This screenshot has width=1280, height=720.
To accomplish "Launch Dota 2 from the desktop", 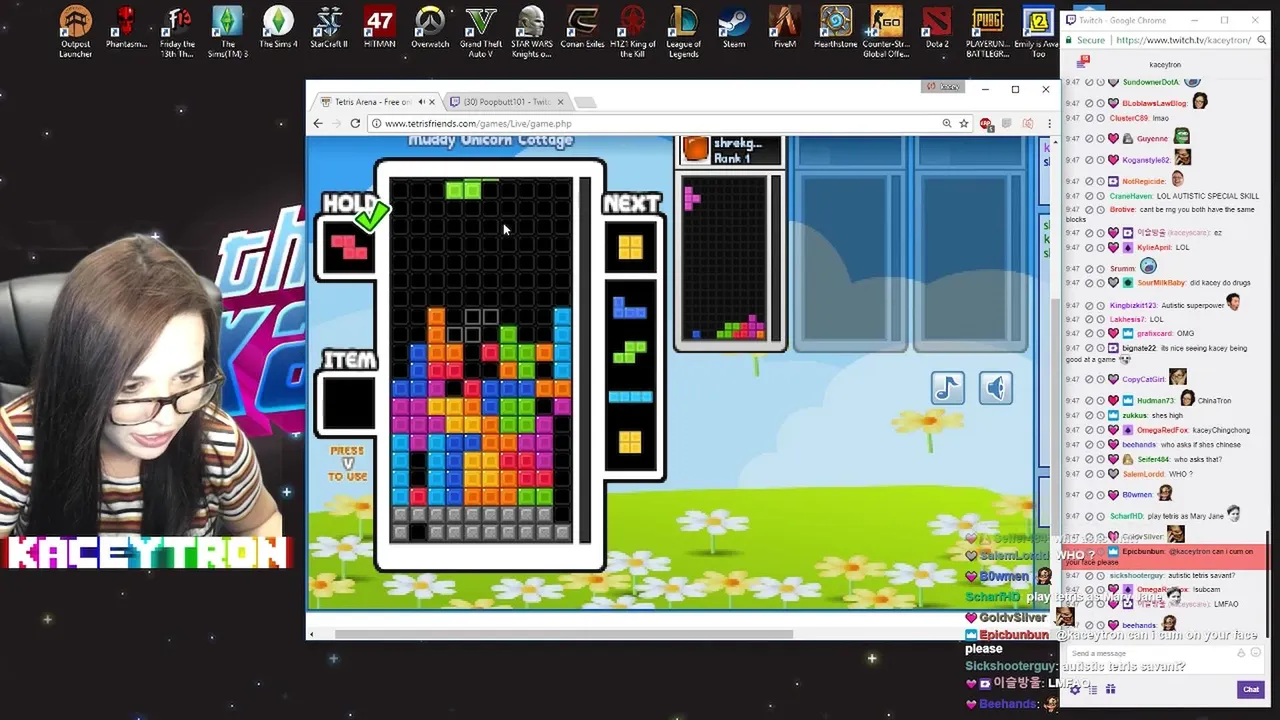I will pyautogui.click(x=937, y=28).
